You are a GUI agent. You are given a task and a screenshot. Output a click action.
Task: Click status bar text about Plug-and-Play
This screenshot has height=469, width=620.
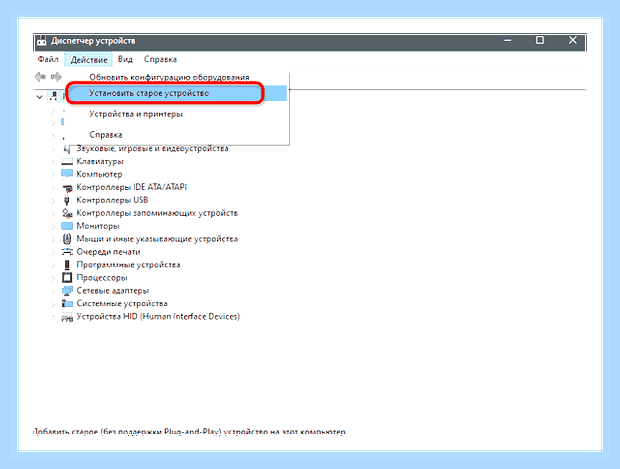coord(190,431)
